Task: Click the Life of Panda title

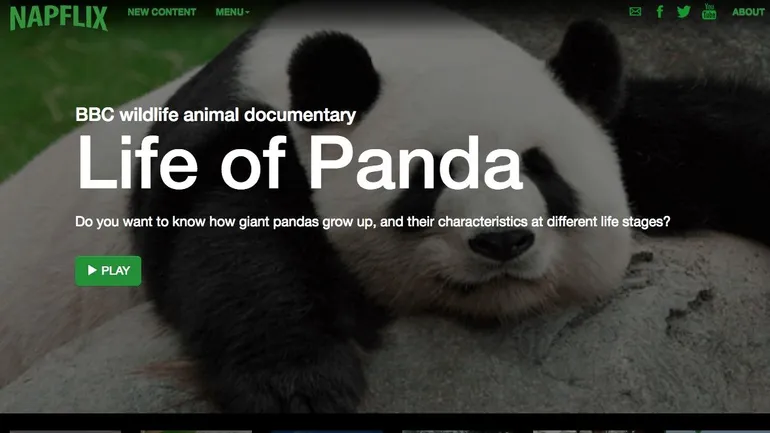Action: click(300, 162)
